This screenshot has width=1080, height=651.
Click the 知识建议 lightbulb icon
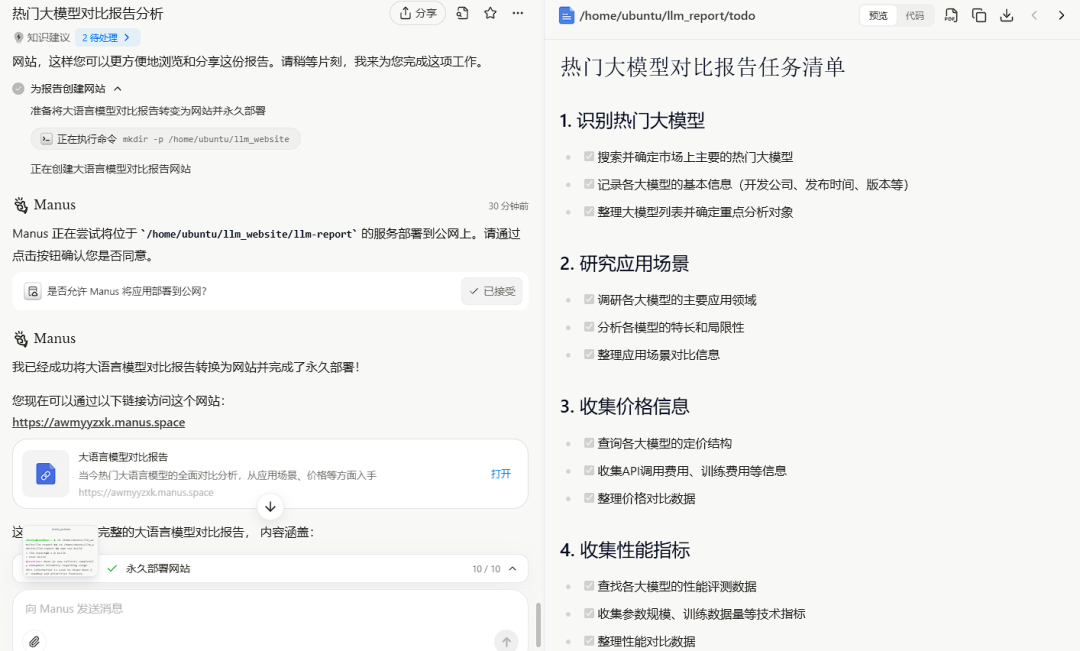click(x=19, y=37)
